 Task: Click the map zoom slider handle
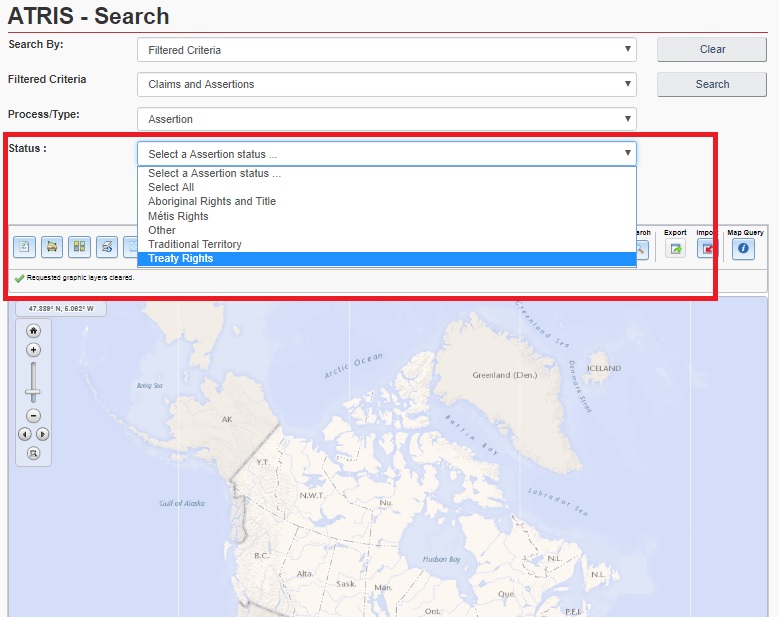pos(33,392)
